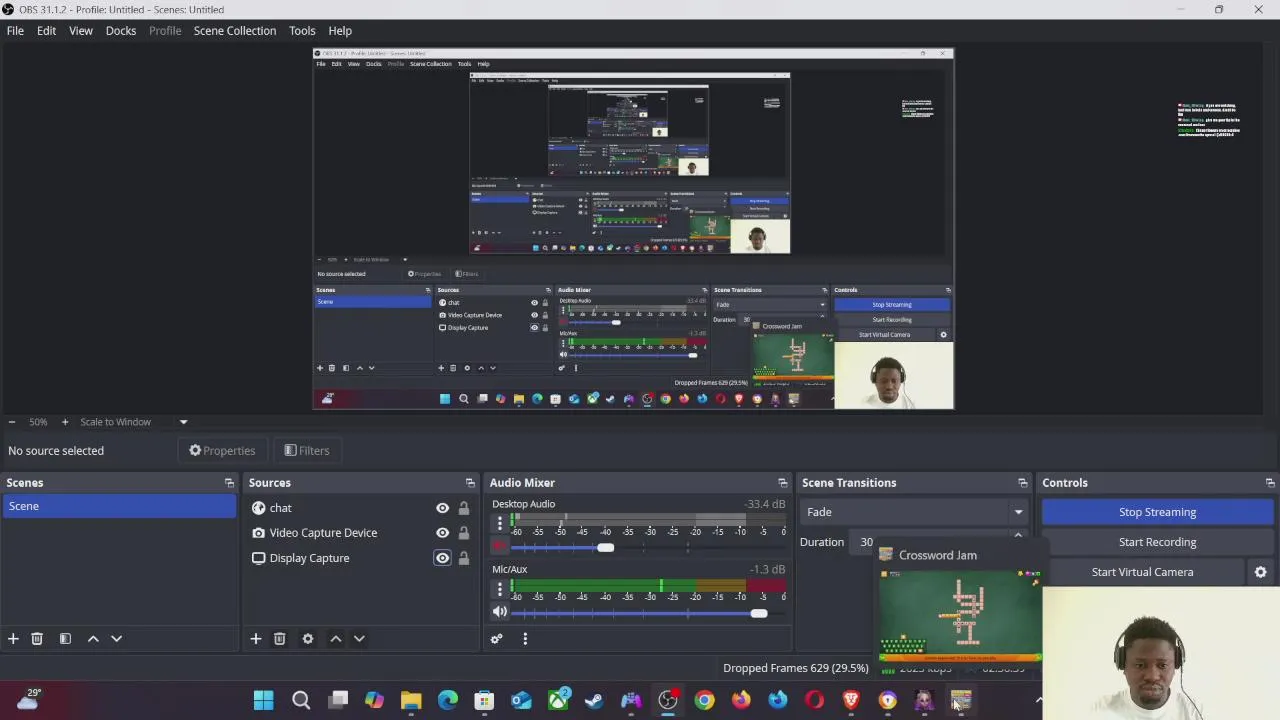The height and width of the screenshot is (720, 1280).
Task: Open source properties gear in Sources dock
Action: tap(308, 638)
